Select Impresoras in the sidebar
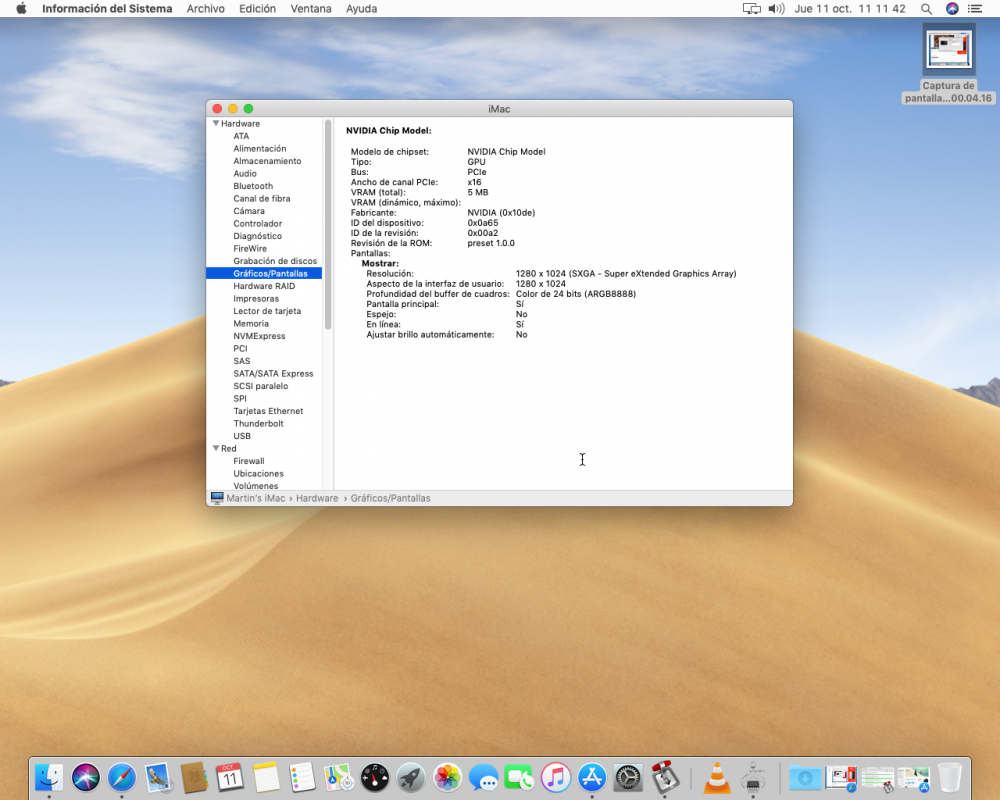This screenshot has width=1000, height=800. click(x=256, y=299)
